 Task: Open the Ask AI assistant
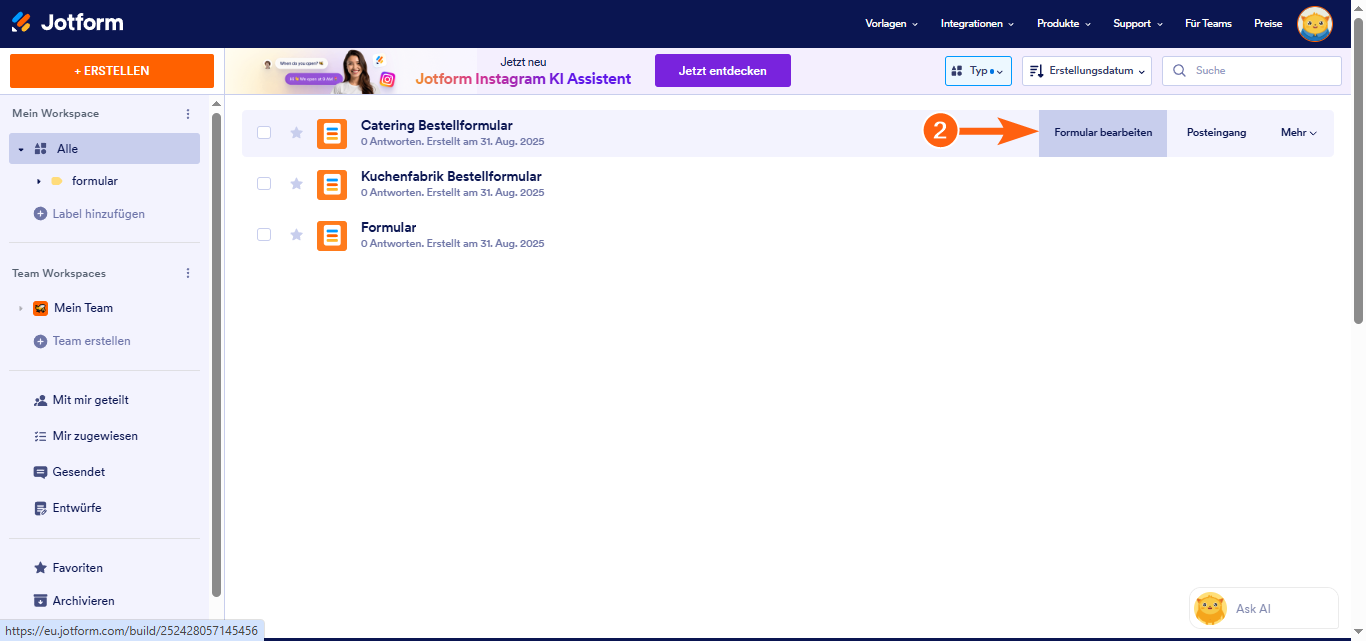click(x=1264, y=608)
